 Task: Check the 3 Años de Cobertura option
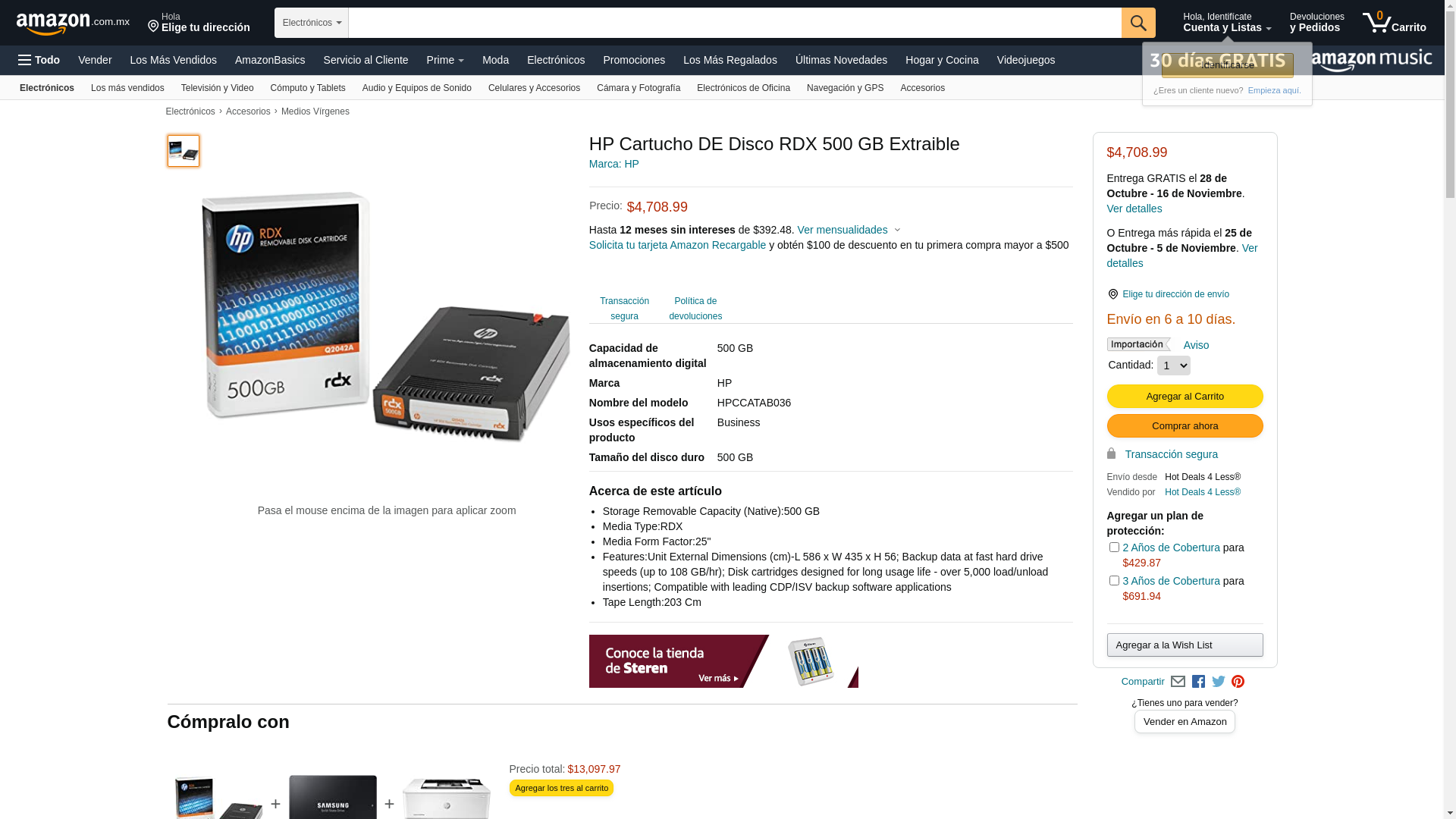click(1114, 580)
